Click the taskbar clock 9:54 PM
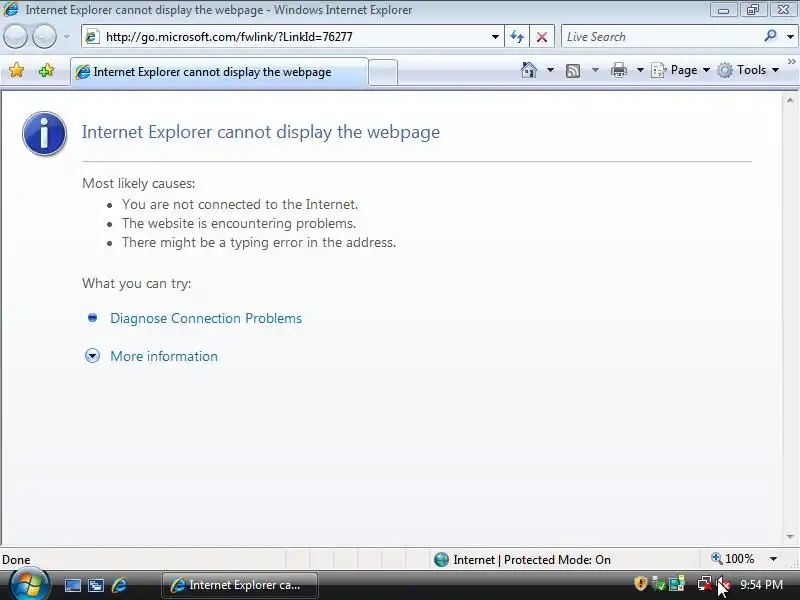 [761, 585]
